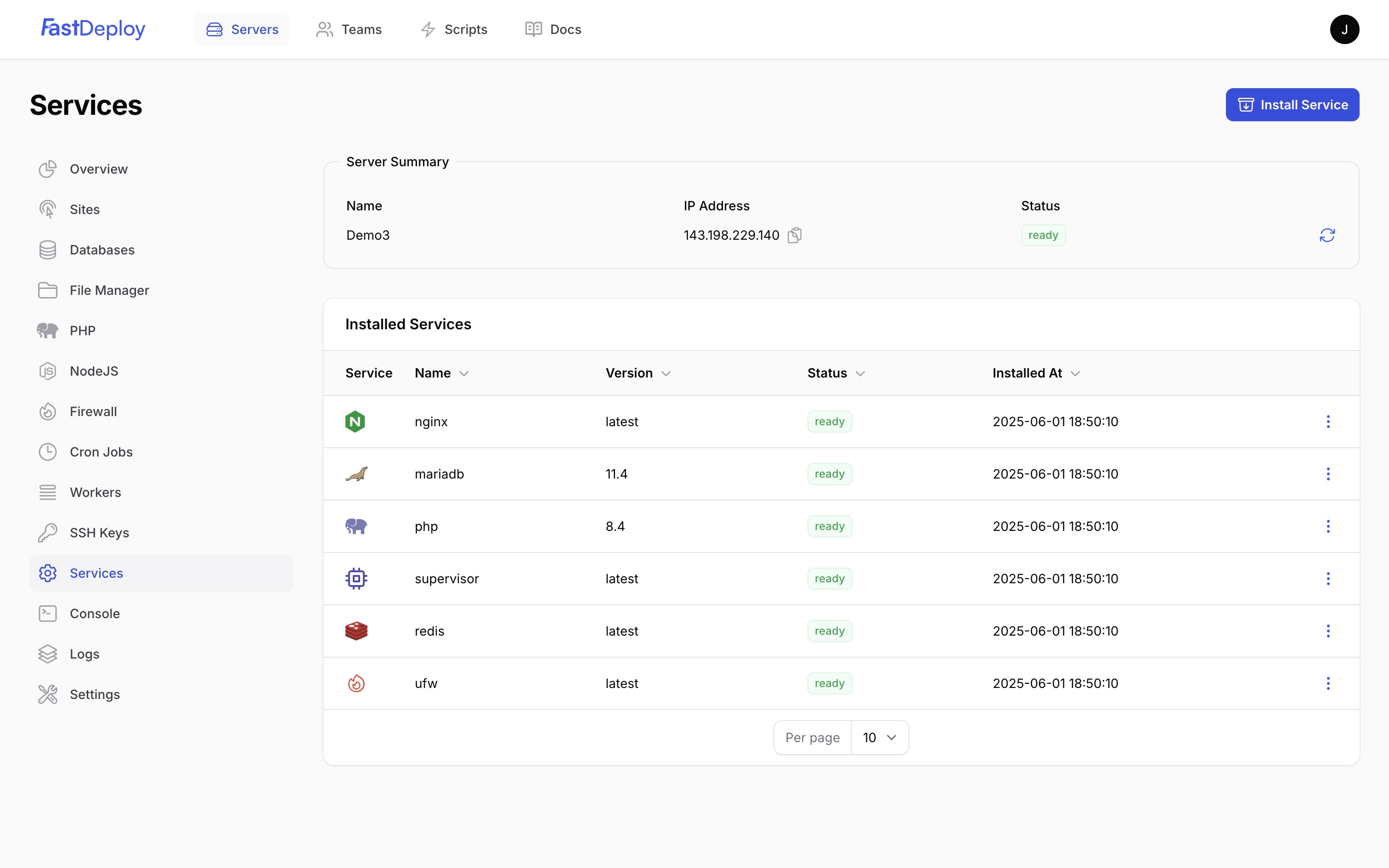Open Workers in the sidebar
The width and height of the screenshot is (1389, 868).
(x=161, y=492)
